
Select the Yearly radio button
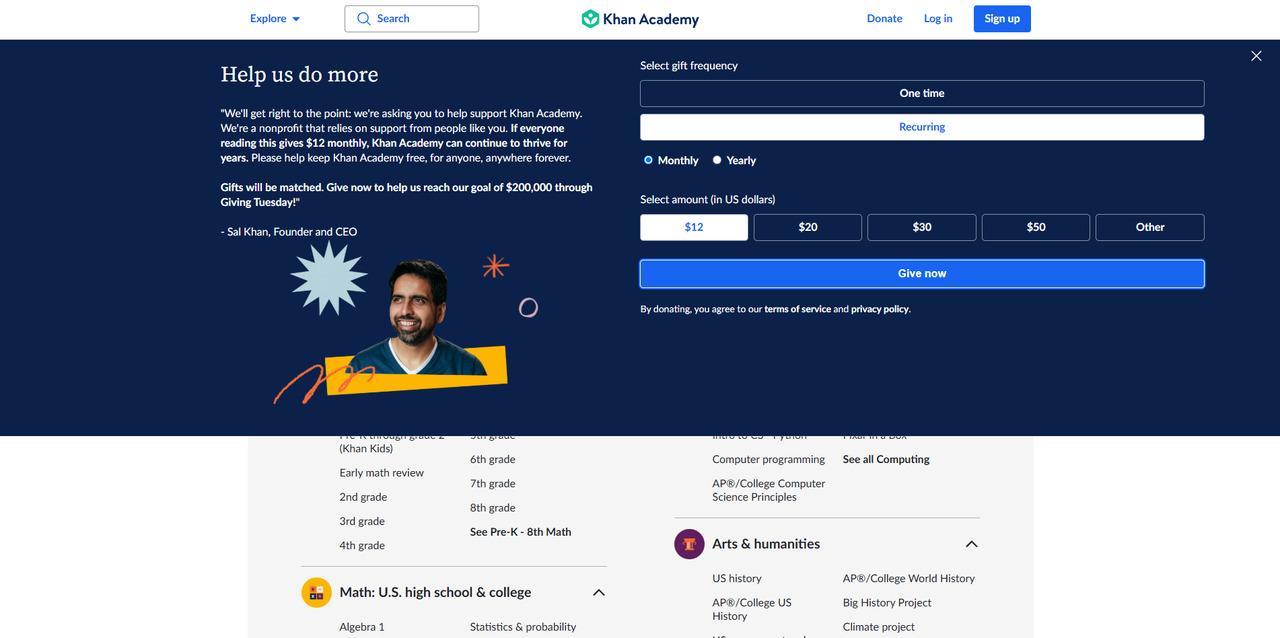717,160
